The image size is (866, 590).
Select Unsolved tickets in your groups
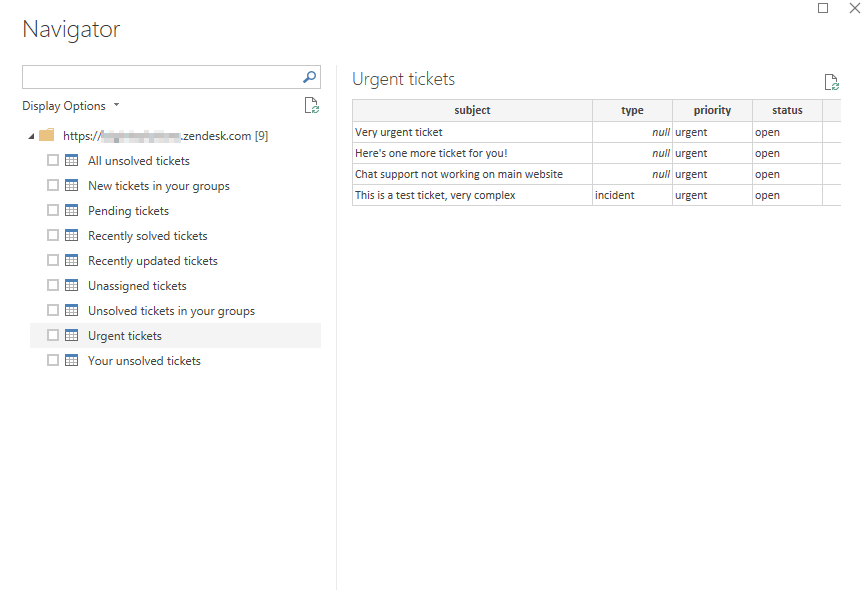point(171,311)
